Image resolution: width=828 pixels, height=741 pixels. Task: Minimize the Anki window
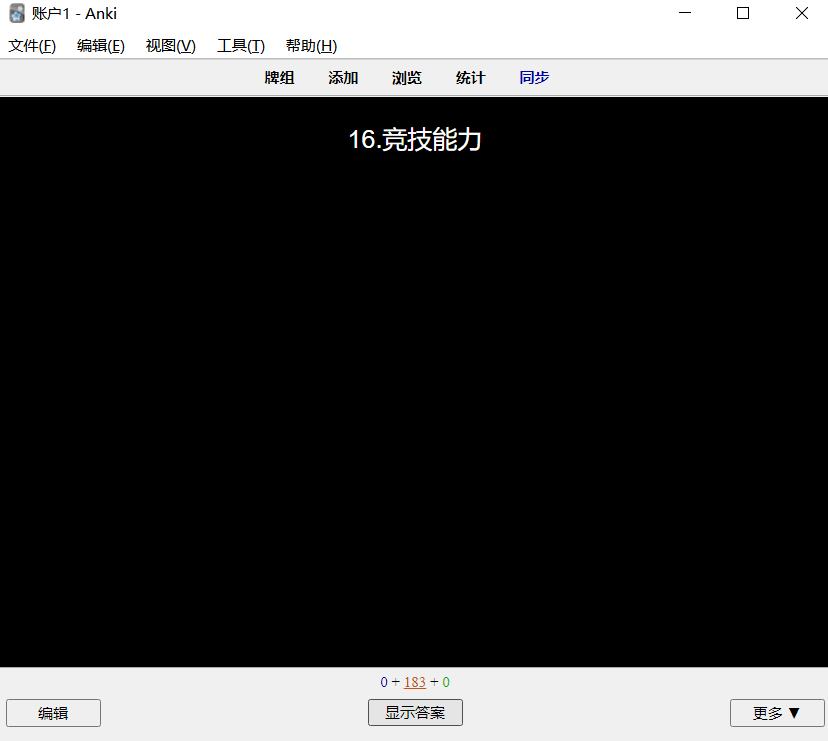click(685, 13)
